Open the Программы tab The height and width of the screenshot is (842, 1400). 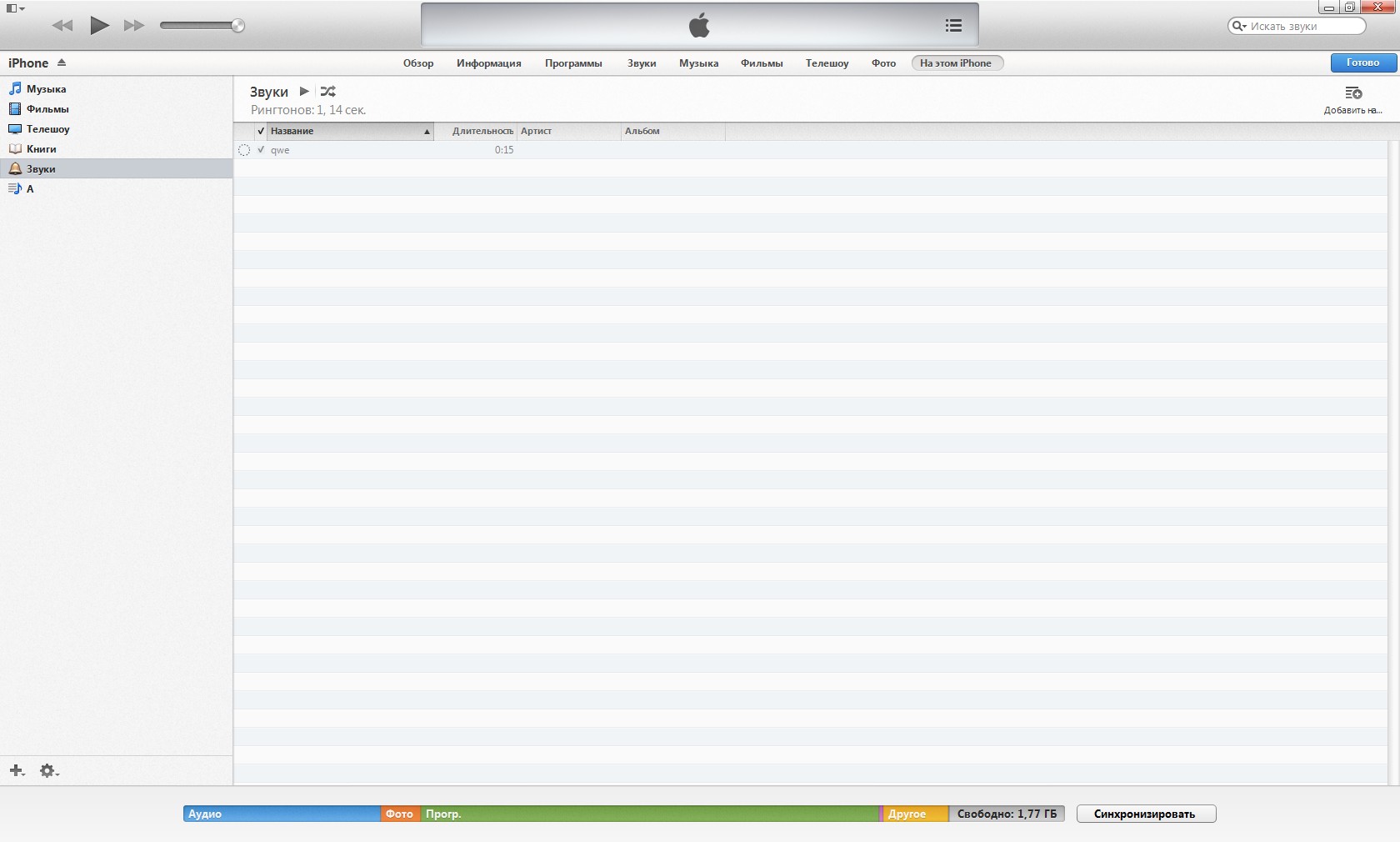point(573,63)
